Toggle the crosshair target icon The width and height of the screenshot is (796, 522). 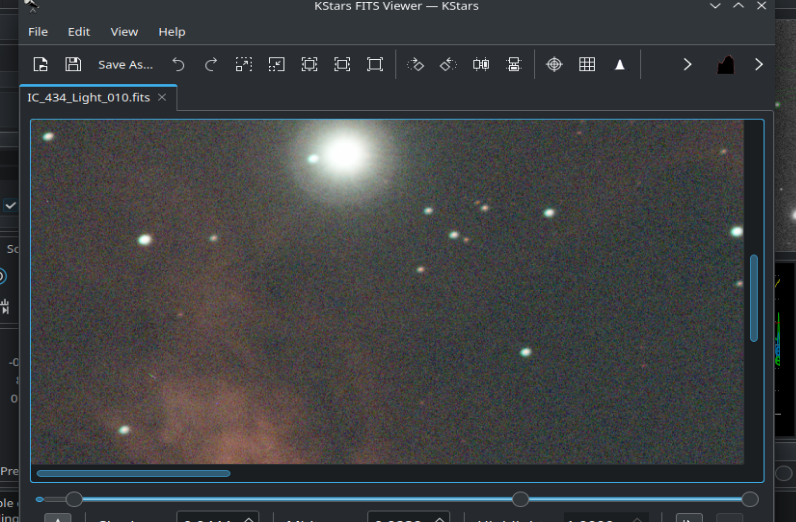pos(554,64)
